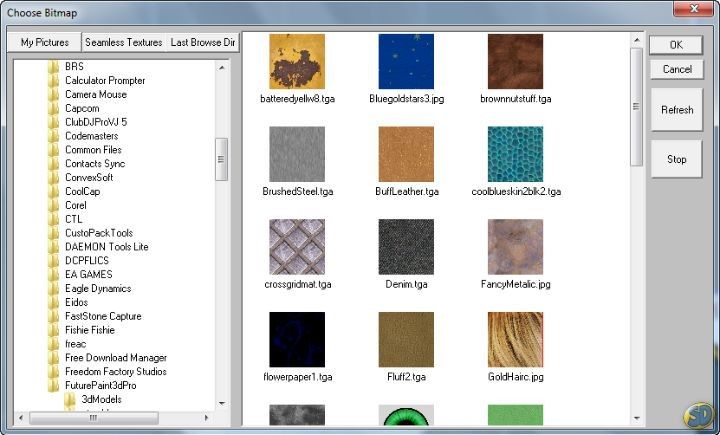Select the CTL folder name
The height and width of the screenshot is (435, 720).
click(74, 219)
